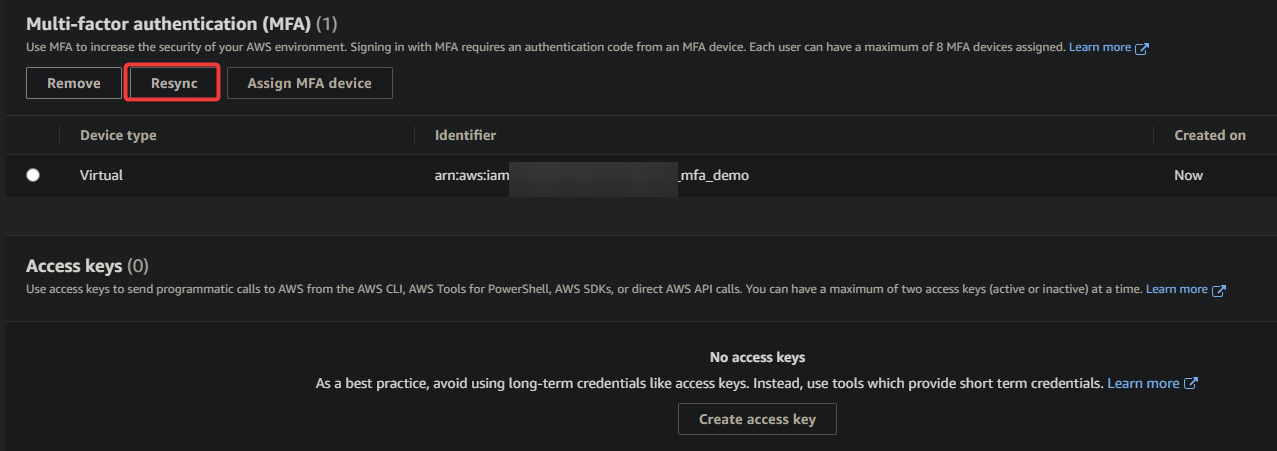Open Learn more link about short term credentials
Viewport: 1277px width, 451px height.
[x=1143, y=383]
